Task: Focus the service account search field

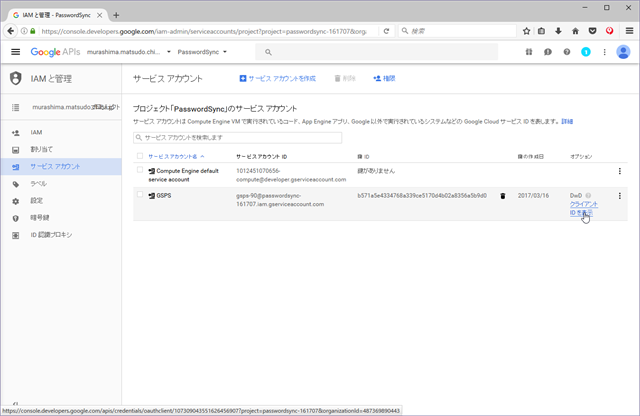Action: (x=238, y=138)
